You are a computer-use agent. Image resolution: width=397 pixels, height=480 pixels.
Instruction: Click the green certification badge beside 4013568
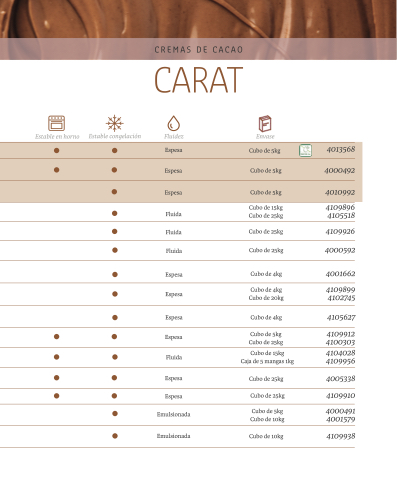(305, 150)
